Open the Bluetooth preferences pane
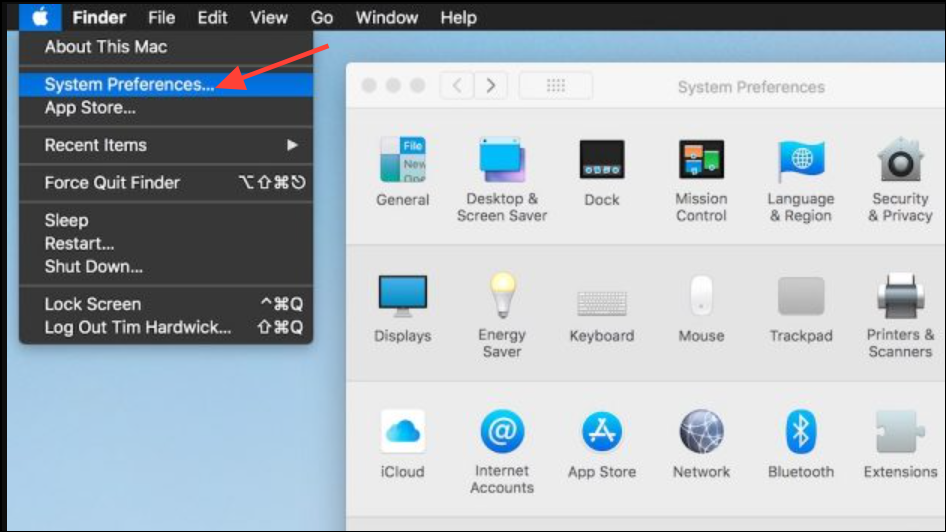 [x=801, y=445]
